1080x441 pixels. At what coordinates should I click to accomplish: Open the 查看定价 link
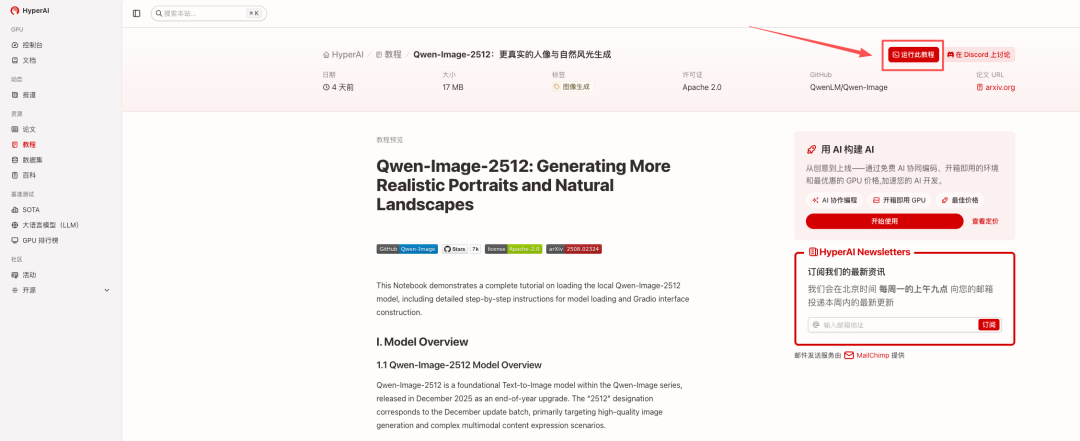pos(985,221)
